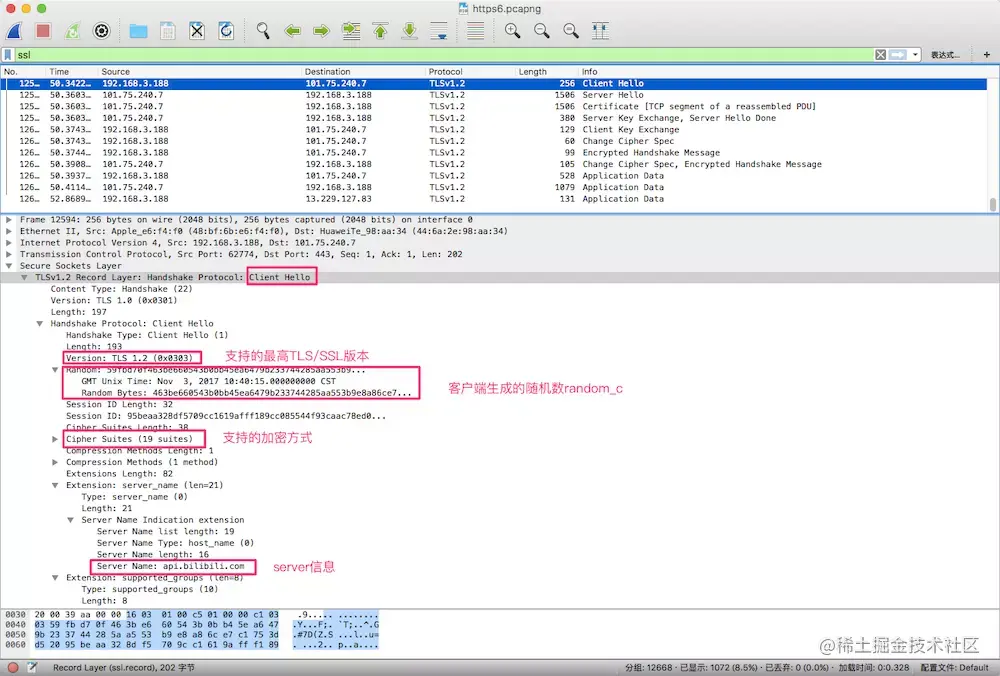Open Find Packet magnifier icon
Screen dimensions: 1000x676
(263, 31)
